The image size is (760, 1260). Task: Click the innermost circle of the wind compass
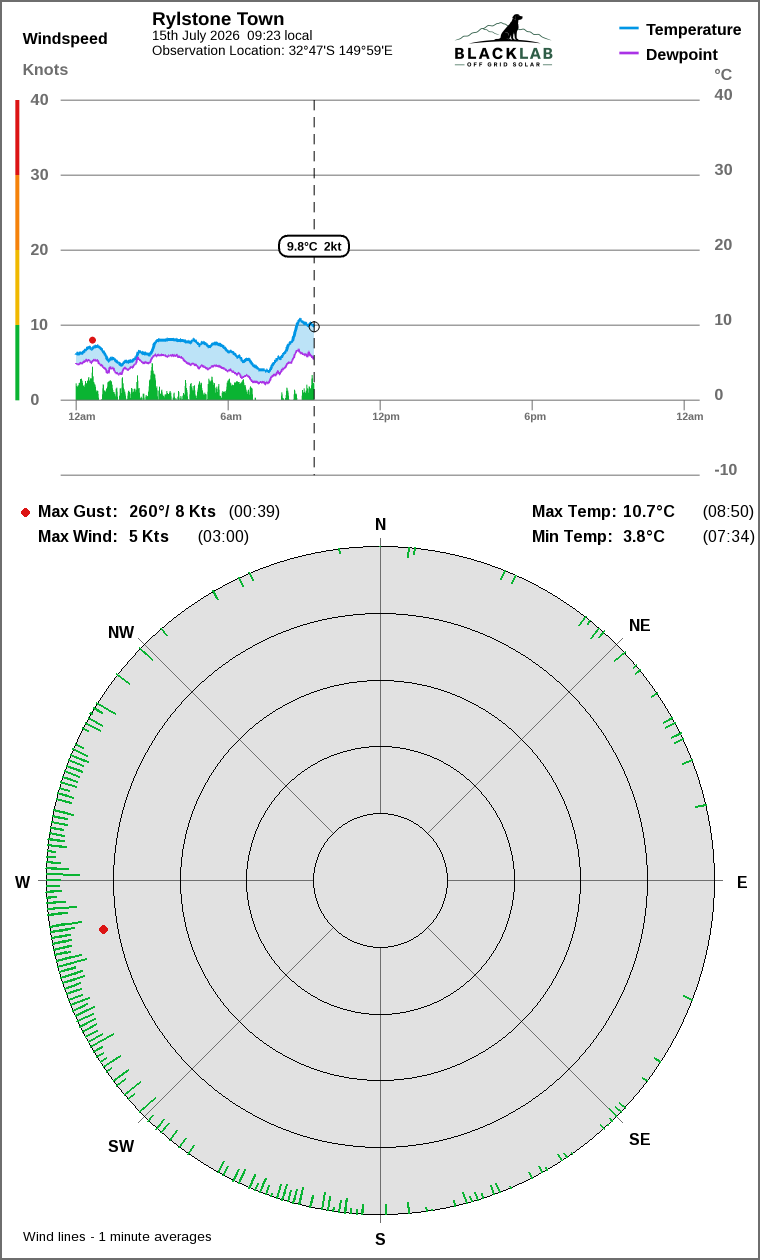(380, 880)
